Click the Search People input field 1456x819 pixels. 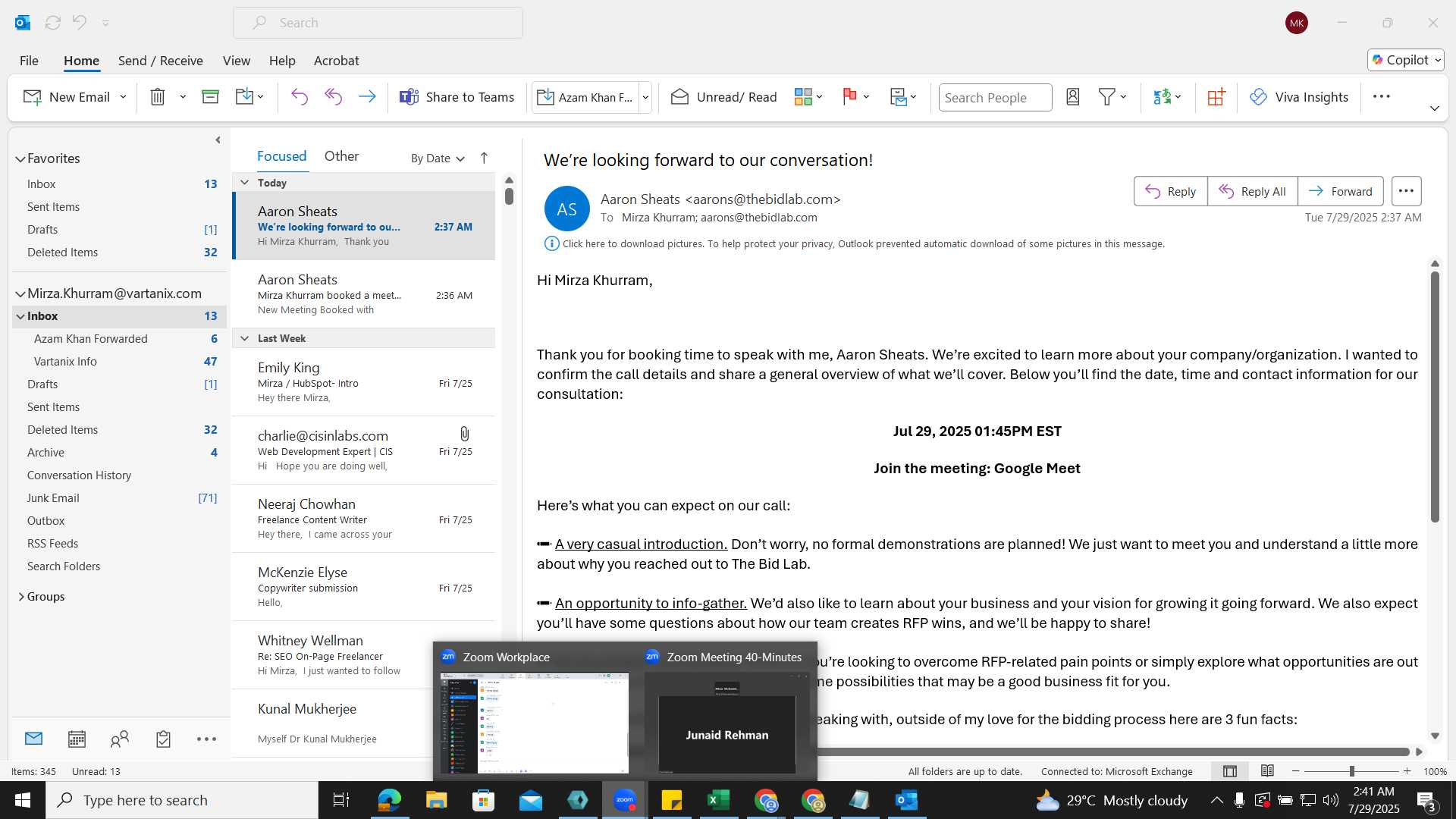click(995, 97)
